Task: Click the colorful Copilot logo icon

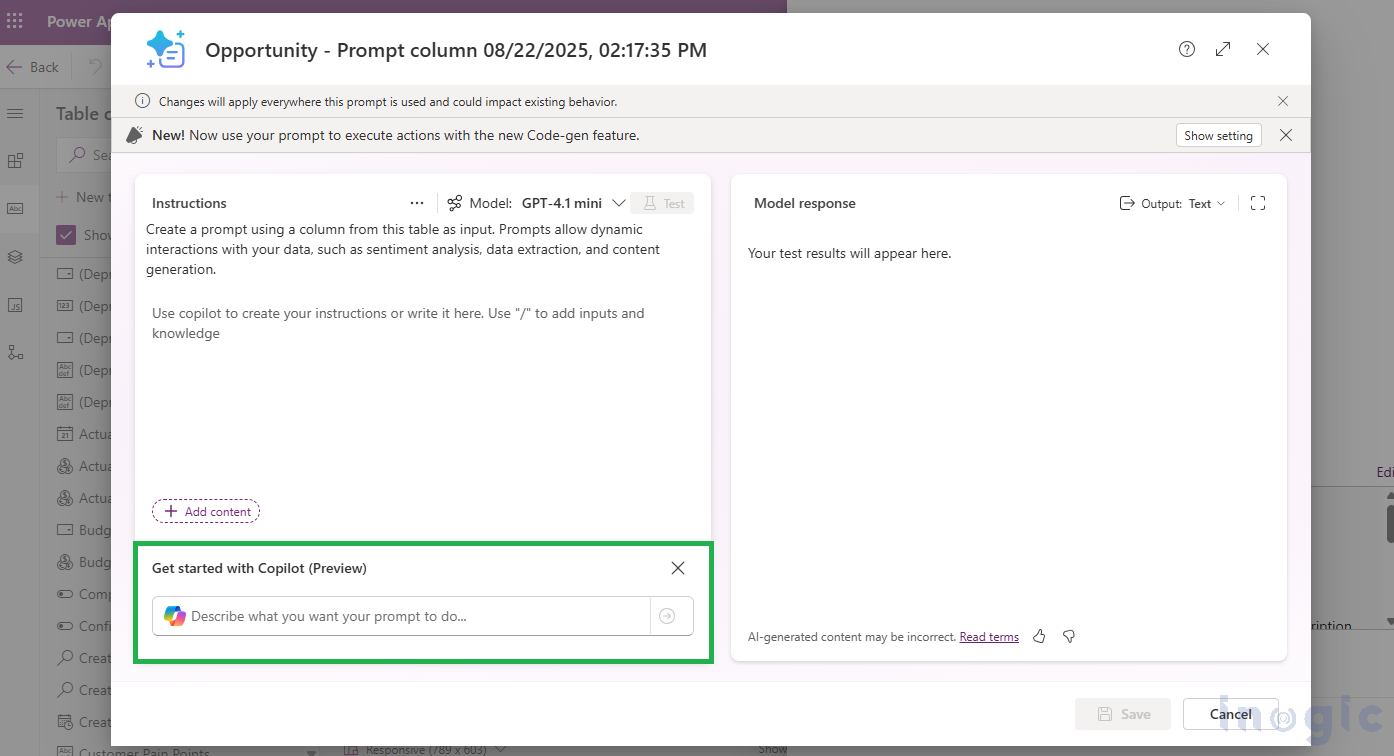Action: [x=175, y=616]
